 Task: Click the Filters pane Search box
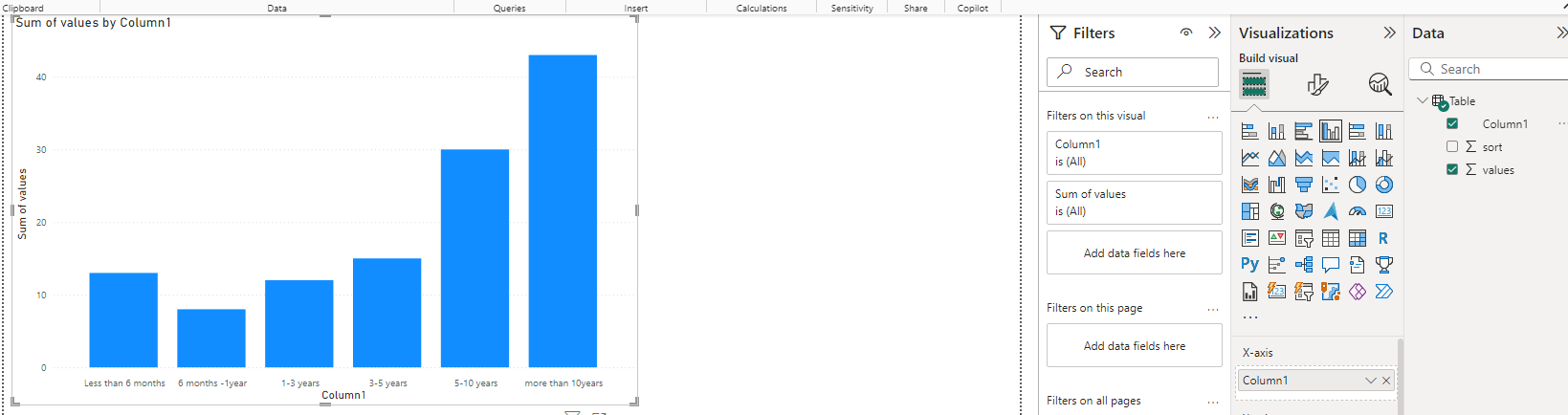[x=1133, y=72]
